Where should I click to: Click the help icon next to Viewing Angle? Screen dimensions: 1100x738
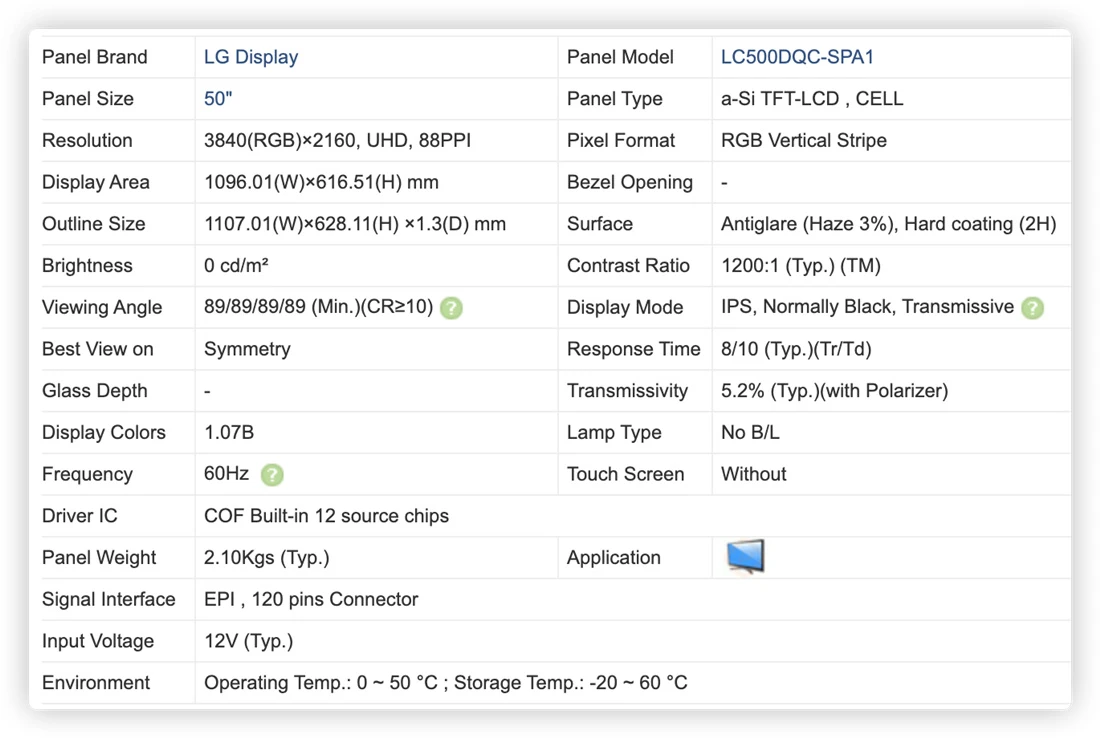coord(451,308)
